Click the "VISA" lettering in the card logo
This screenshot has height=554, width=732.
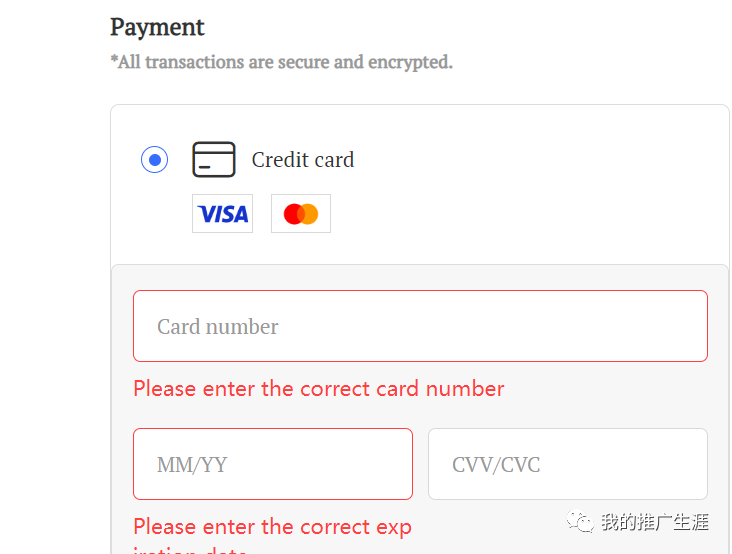(222, 214)
